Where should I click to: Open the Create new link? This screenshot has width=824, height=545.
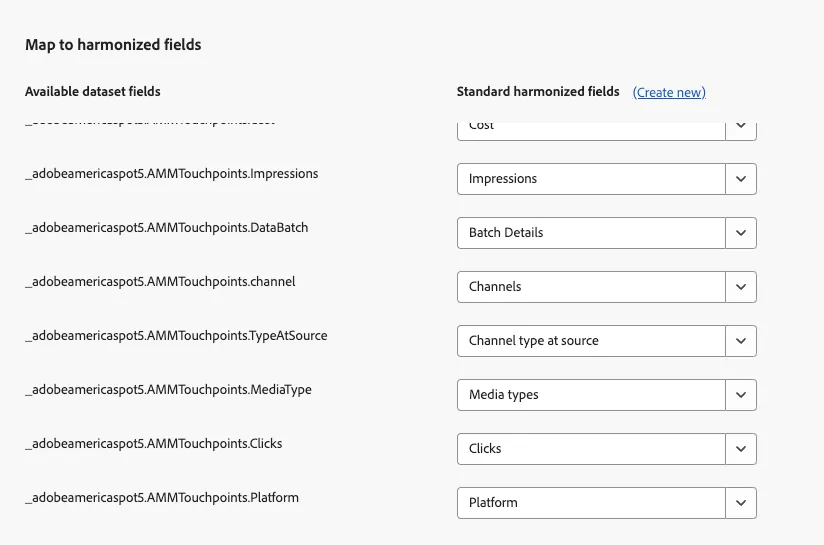(669, 92)
